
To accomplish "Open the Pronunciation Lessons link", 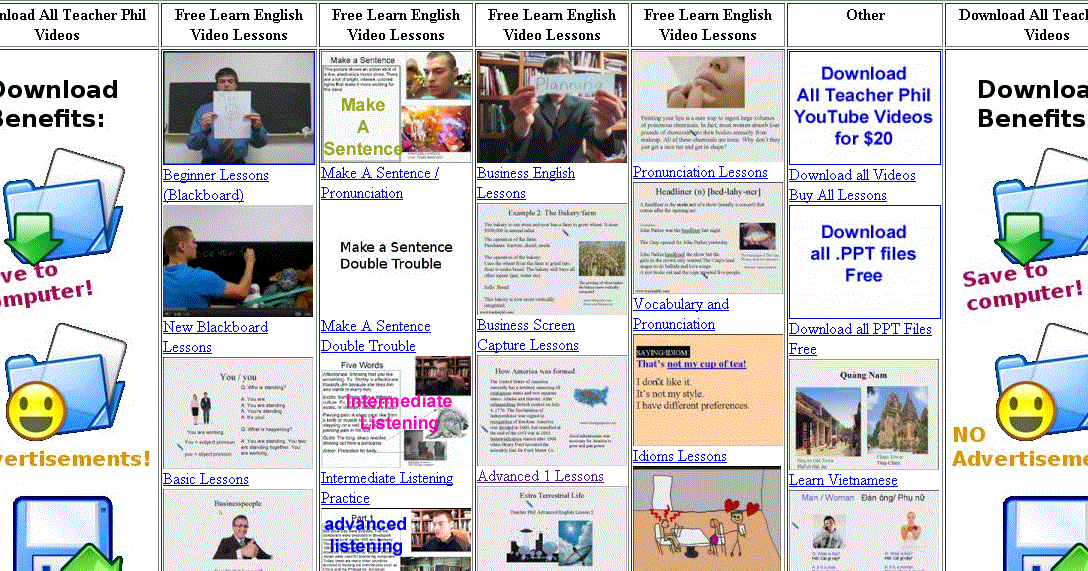I will [x=700, y=173].
